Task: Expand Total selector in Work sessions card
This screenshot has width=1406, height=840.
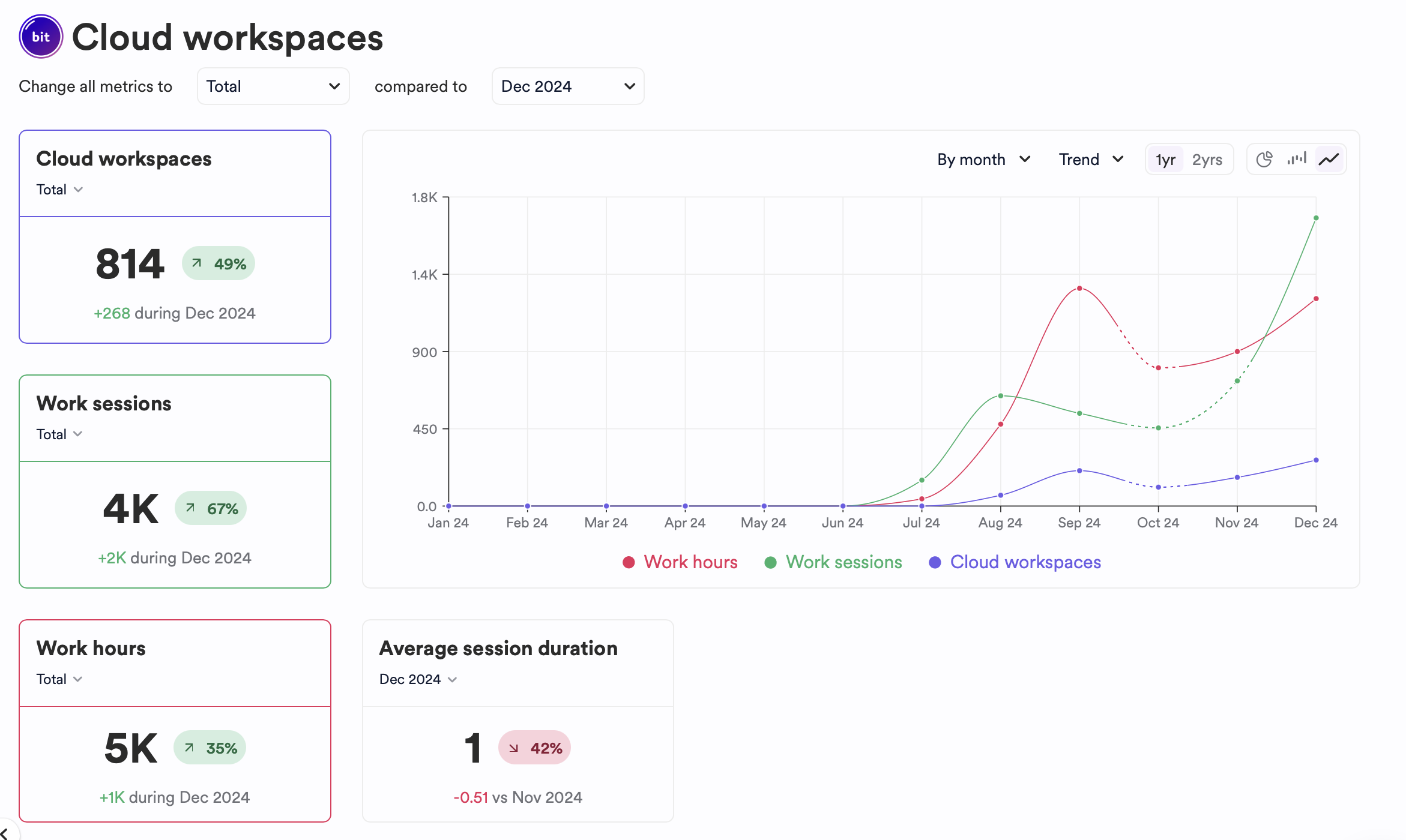Action: click(59, 434)
